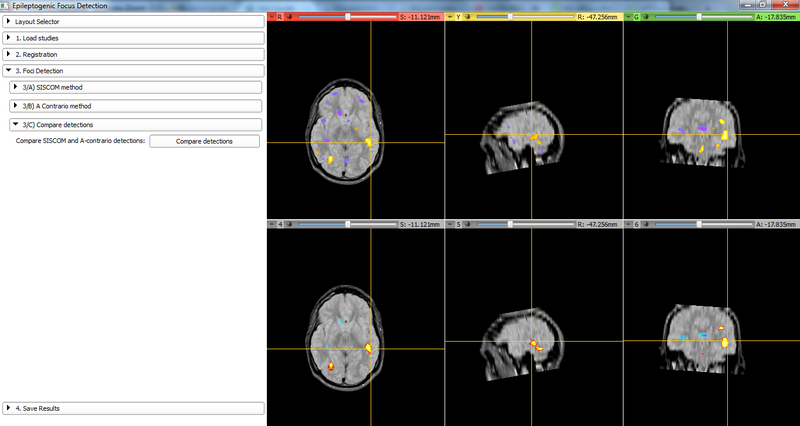The width and height of the screenshot is (800, 426).
Task: Click the pin icon in green slice view
Action: click(x=628, y=17)
